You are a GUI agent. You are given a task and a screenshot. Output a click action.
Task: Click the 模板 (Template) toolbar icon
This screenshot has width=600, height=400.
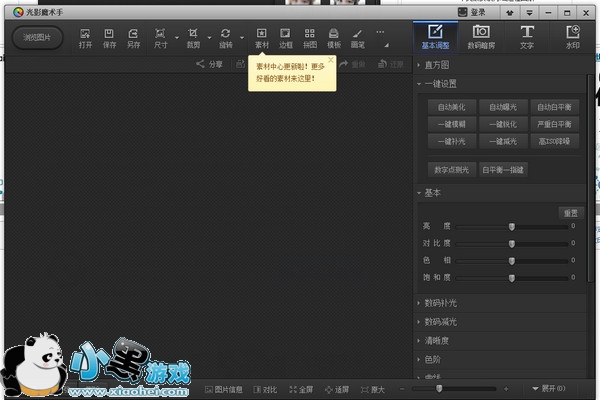334,38
